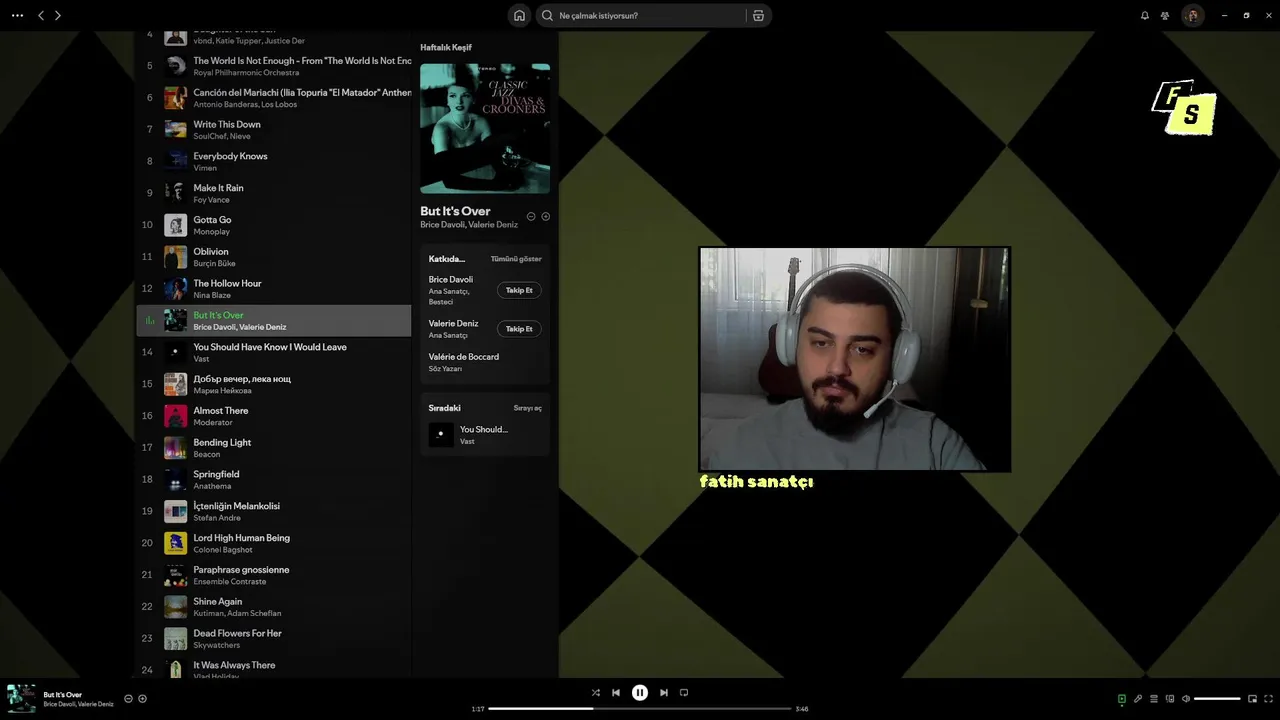Go forward with the right arrow

[x=58, y=15]
